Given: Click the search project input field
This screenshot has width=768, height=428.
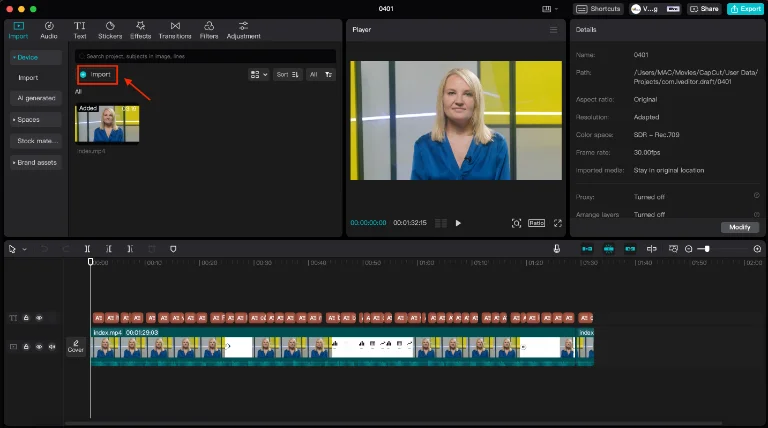Looking at the screenshot, I should tap(206, 56).
